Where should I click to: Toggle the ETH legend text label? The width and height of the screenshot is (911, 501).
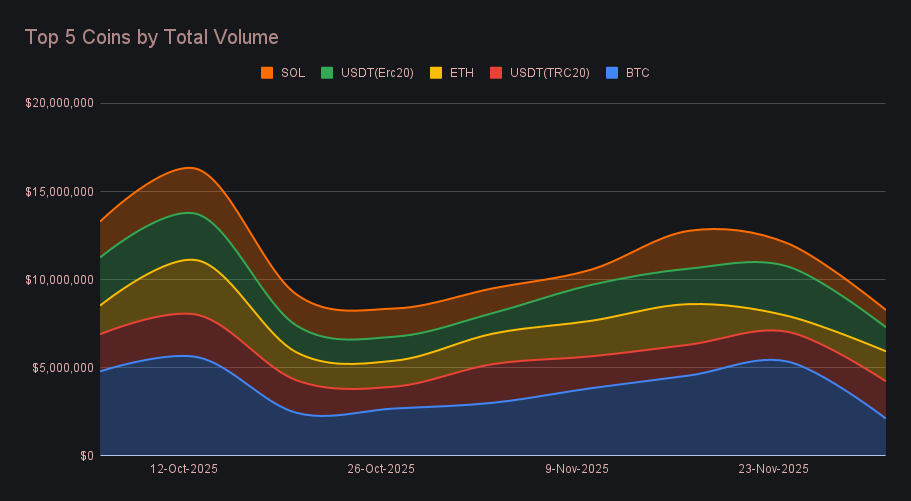pyautogui.click(x=461, y=73)
